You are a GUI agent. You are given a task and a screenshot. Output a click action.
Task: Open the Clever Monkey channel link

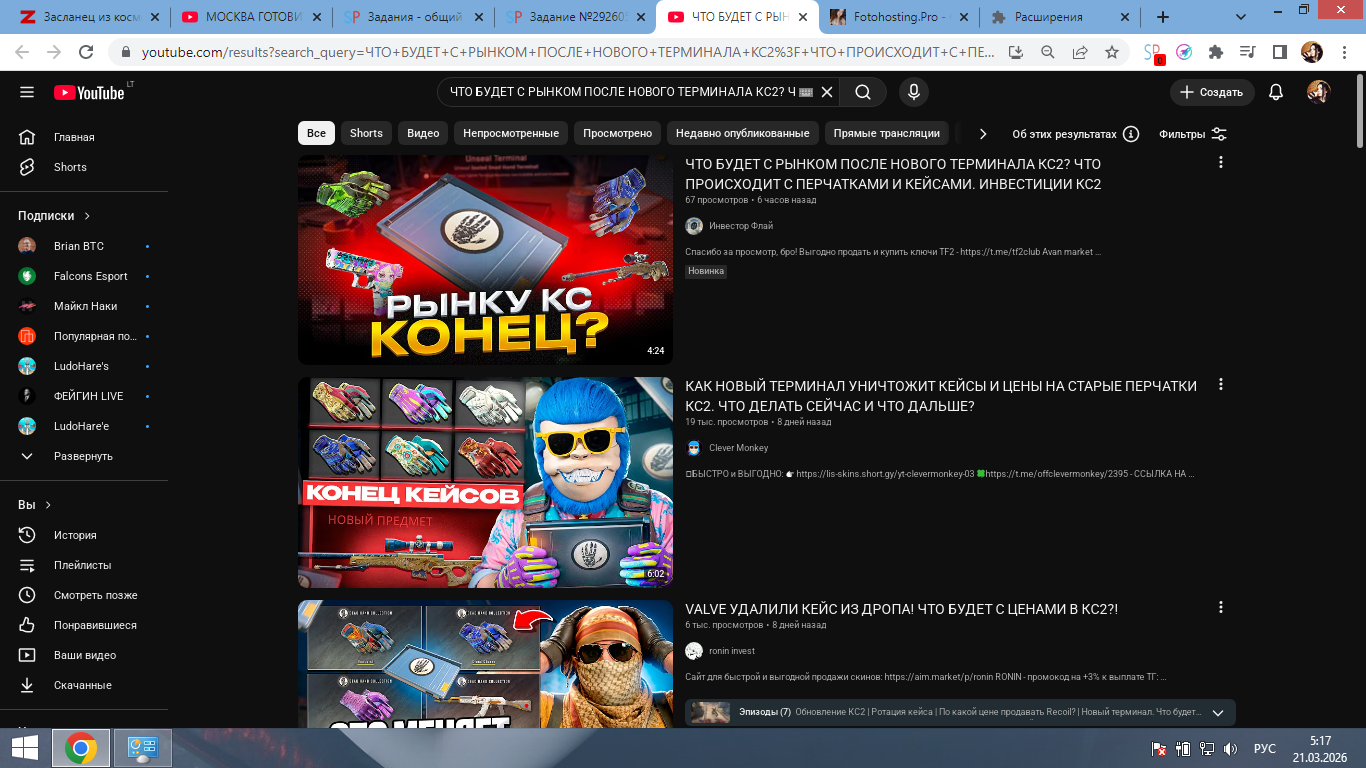pyautogui.click(x=739, y=448)
